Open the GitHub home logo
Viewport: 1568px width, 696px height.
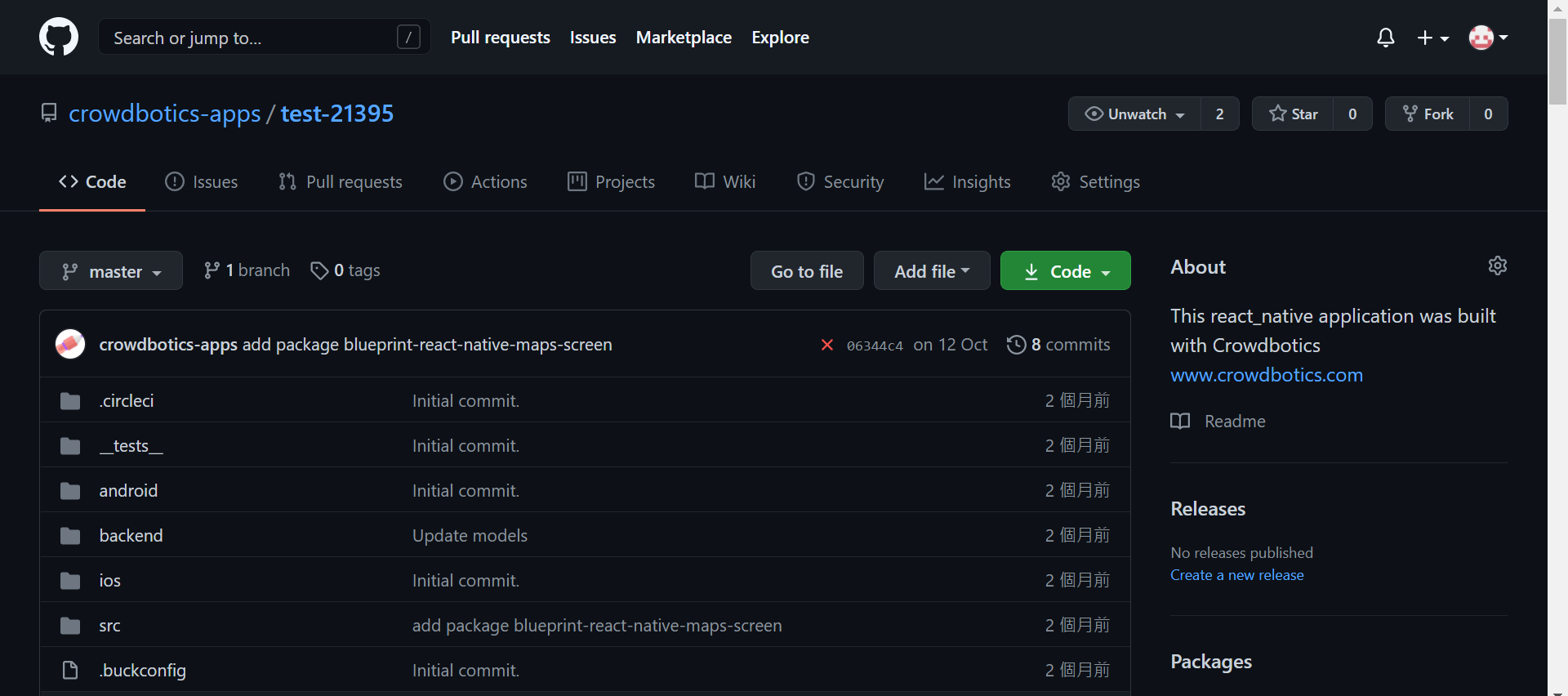click(59, 38)
